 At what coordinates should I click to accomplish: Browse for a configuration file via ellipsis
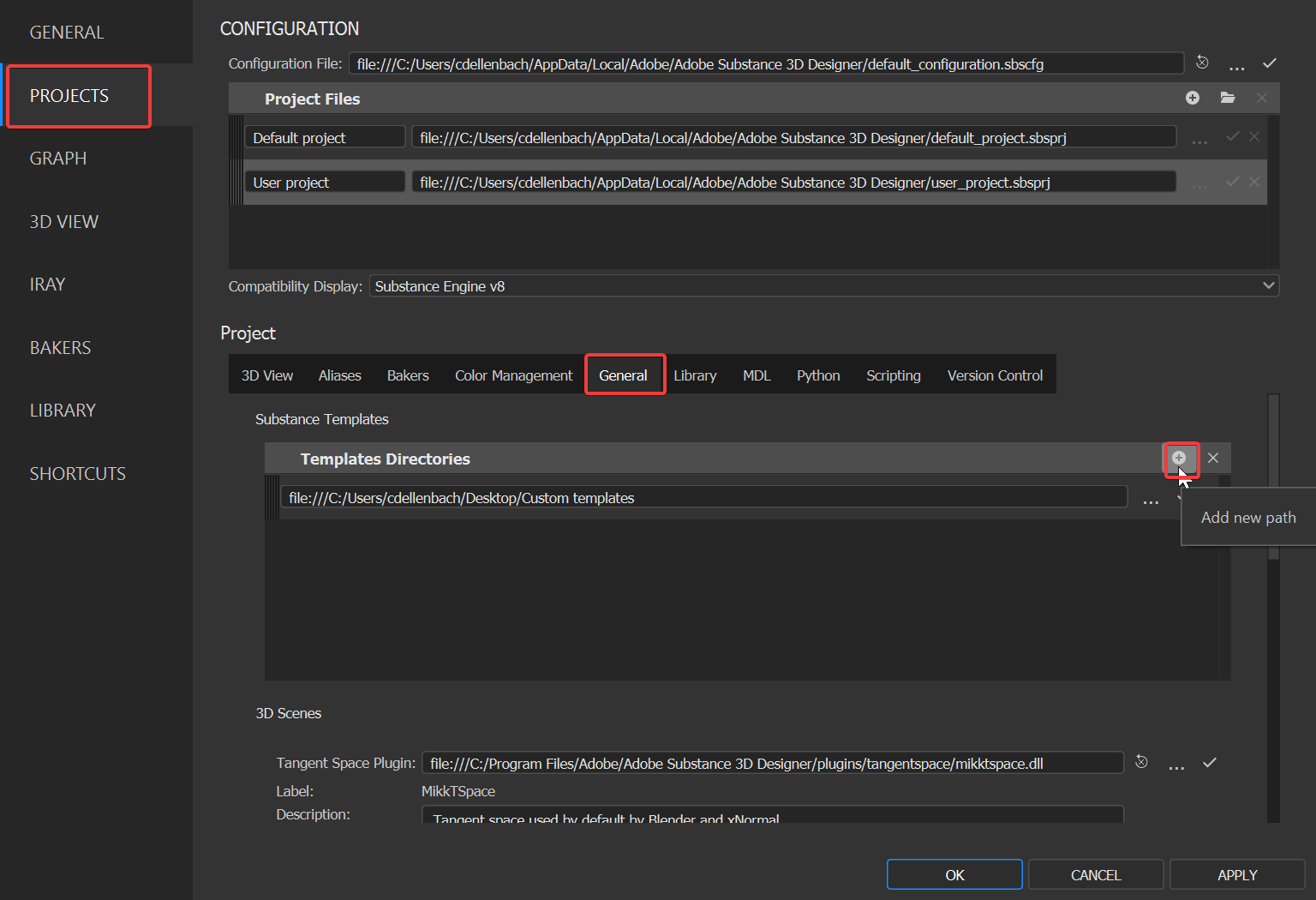[1236, 64]
